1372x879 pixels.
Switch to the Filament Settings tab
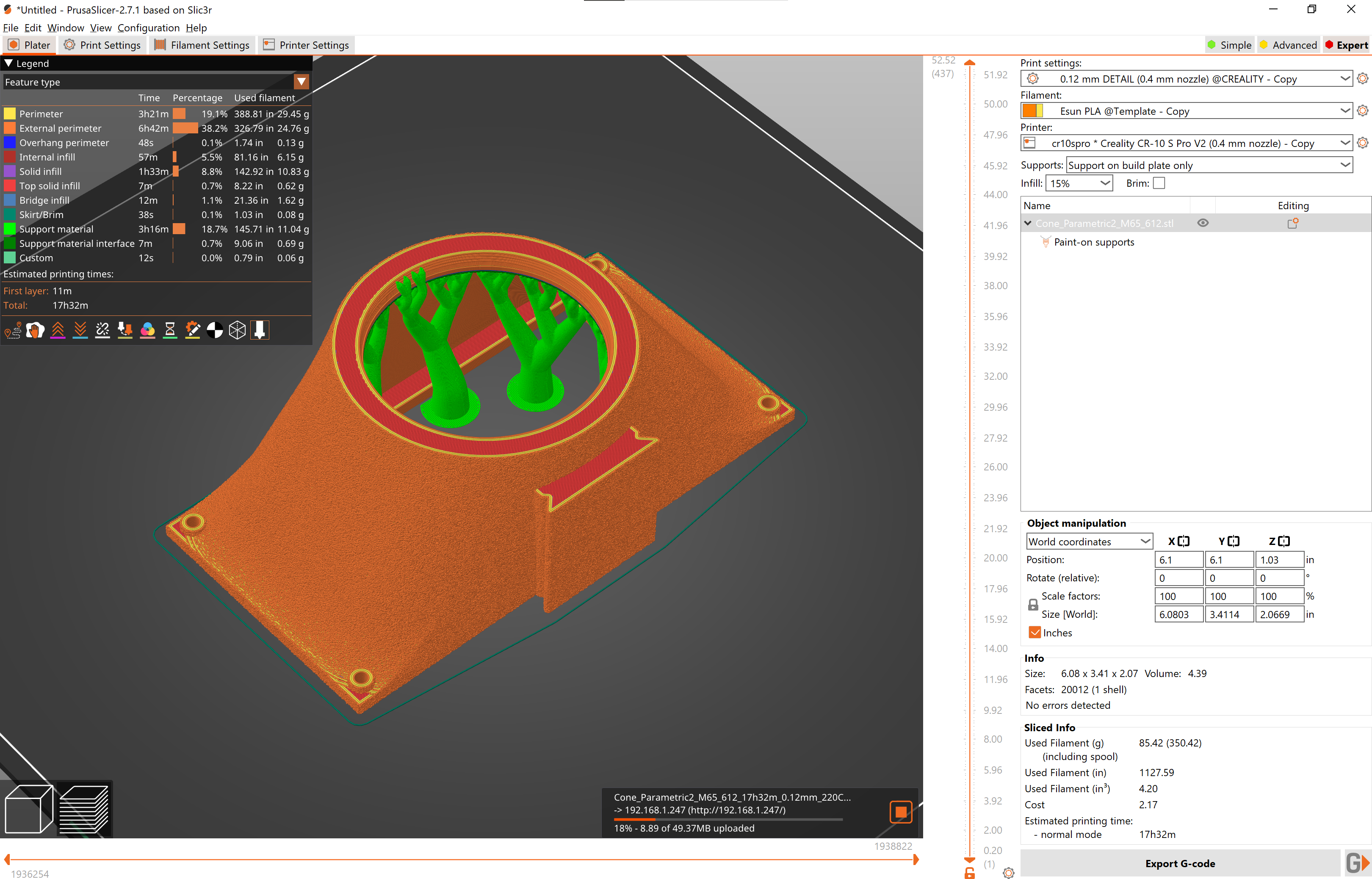point(202,45)
